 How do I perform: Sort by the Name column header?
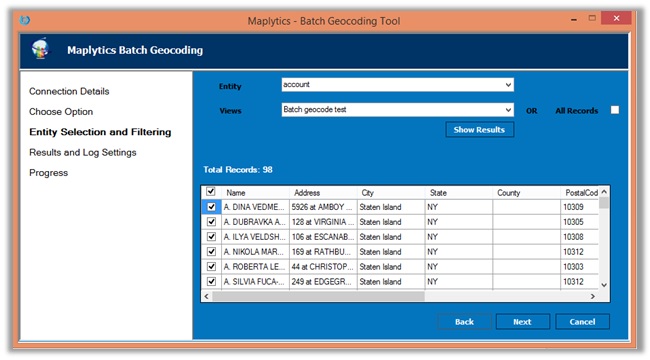coord(255,192)
